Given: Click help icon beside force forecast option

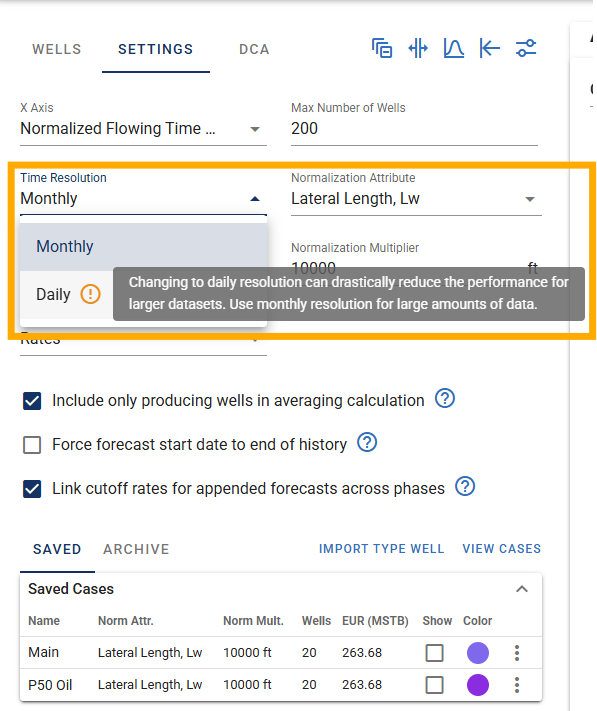Looking at the screenshot, I should tap(367, 442).
